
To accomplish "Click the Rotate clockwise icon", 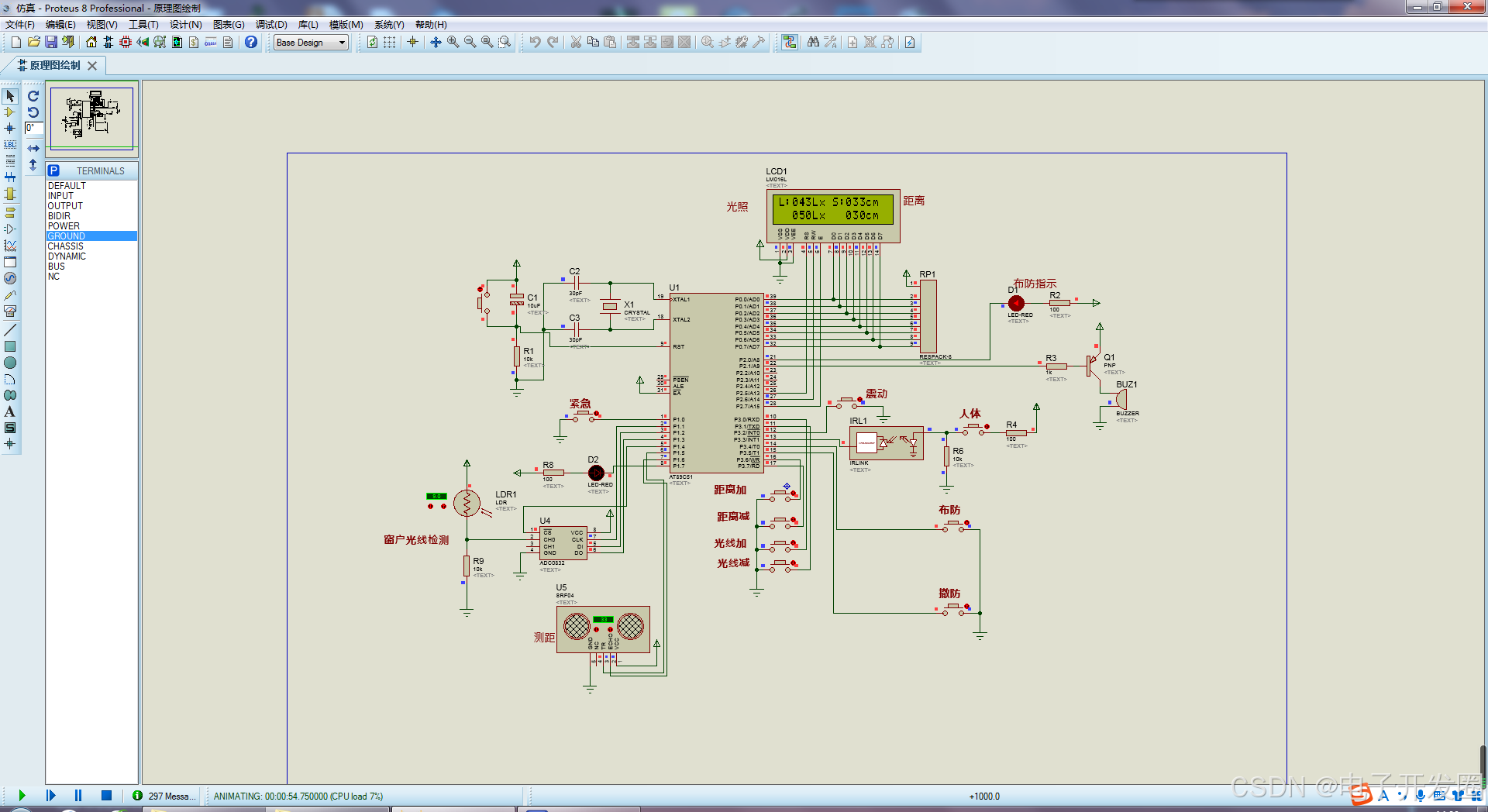I will pos(33,96).
